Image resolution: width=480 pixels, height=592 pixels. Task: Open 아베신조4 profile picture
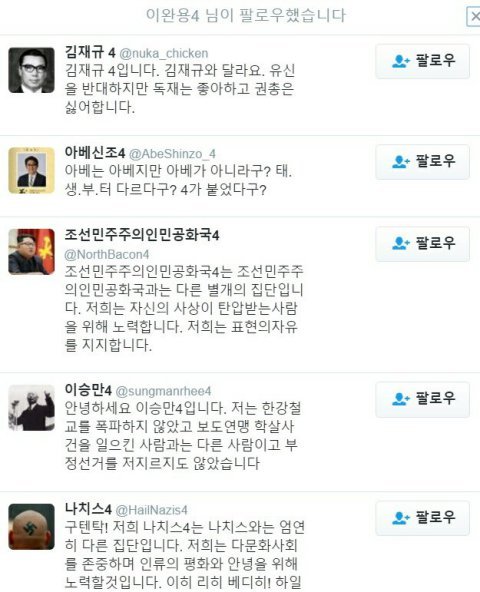coord(31,170)
